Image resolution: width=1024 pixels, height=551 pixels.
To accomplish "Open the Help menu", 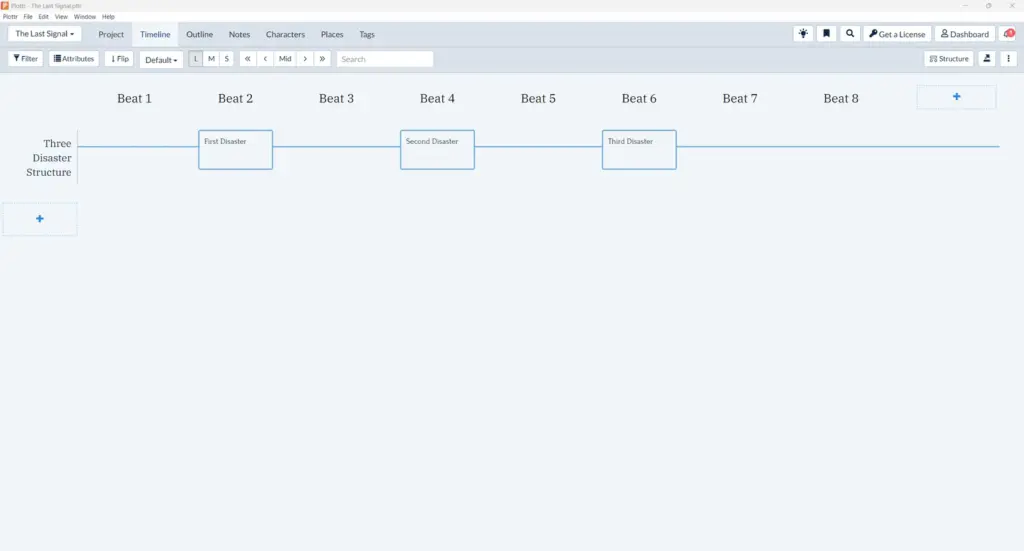I will pyautogui.click(x=108, y=17).
